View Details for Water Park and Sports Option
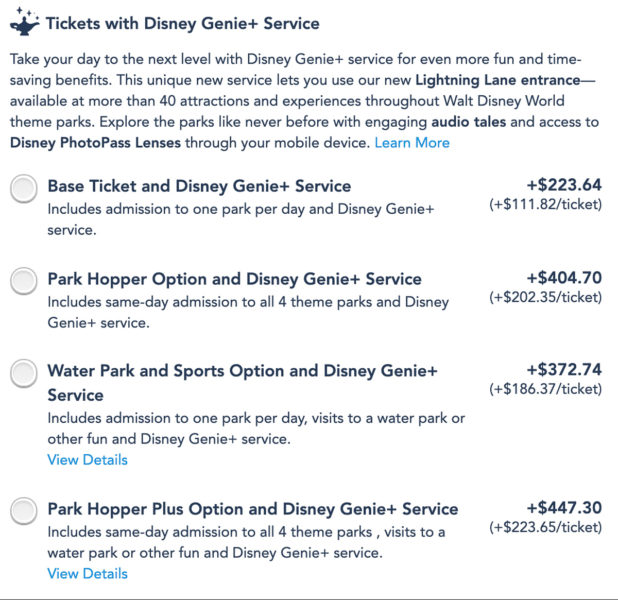Viewport: 618px width, 600px height. coord(87,460)
